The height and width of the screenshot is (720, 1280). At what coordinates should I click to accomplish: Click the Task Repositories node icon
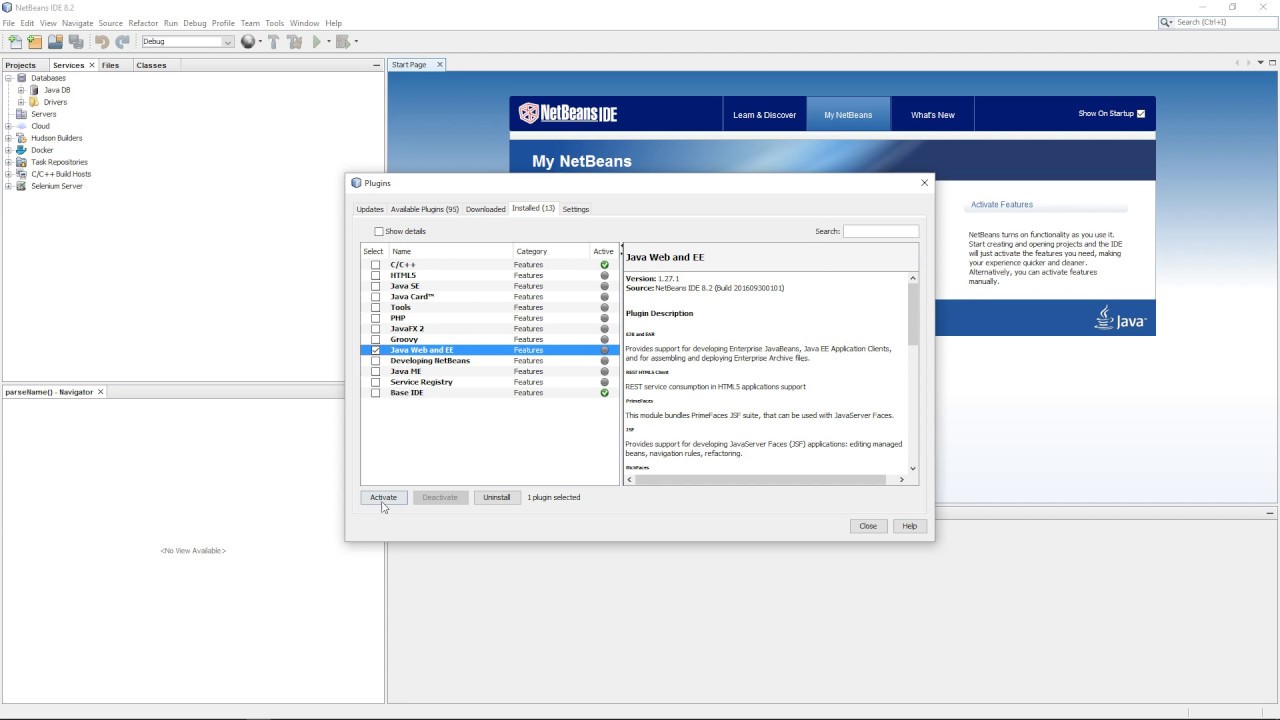click(x=22, y=162)
